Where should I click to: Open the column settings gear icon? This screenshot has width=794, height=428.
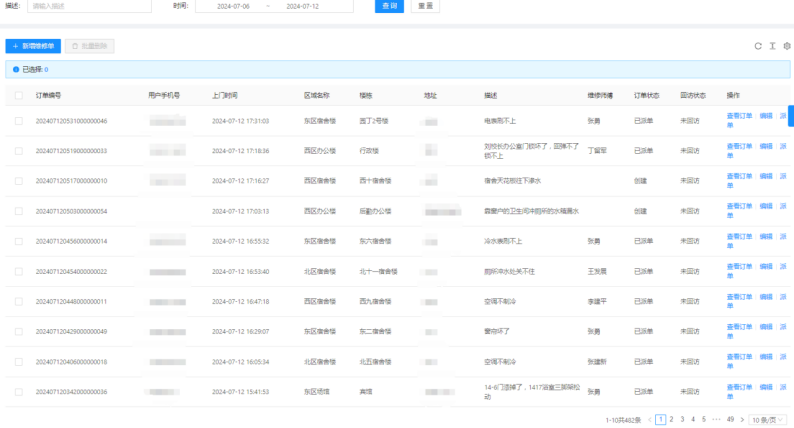786,46
